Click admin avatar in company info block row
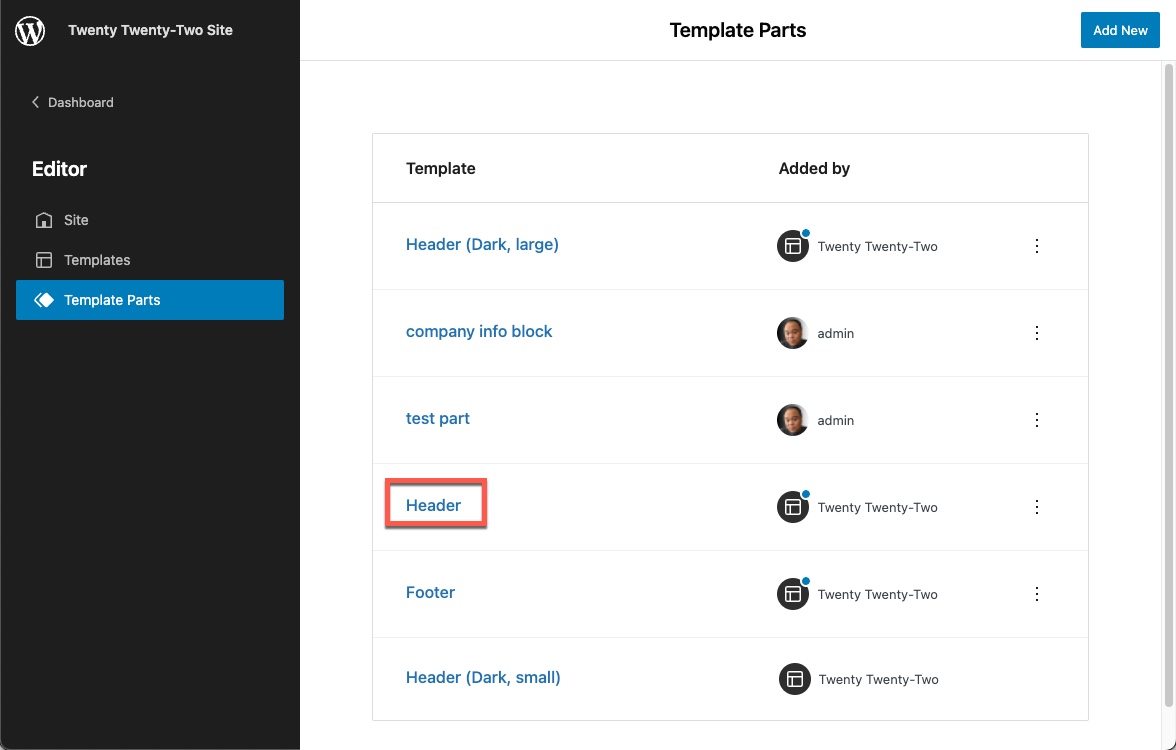 [792, 333]
